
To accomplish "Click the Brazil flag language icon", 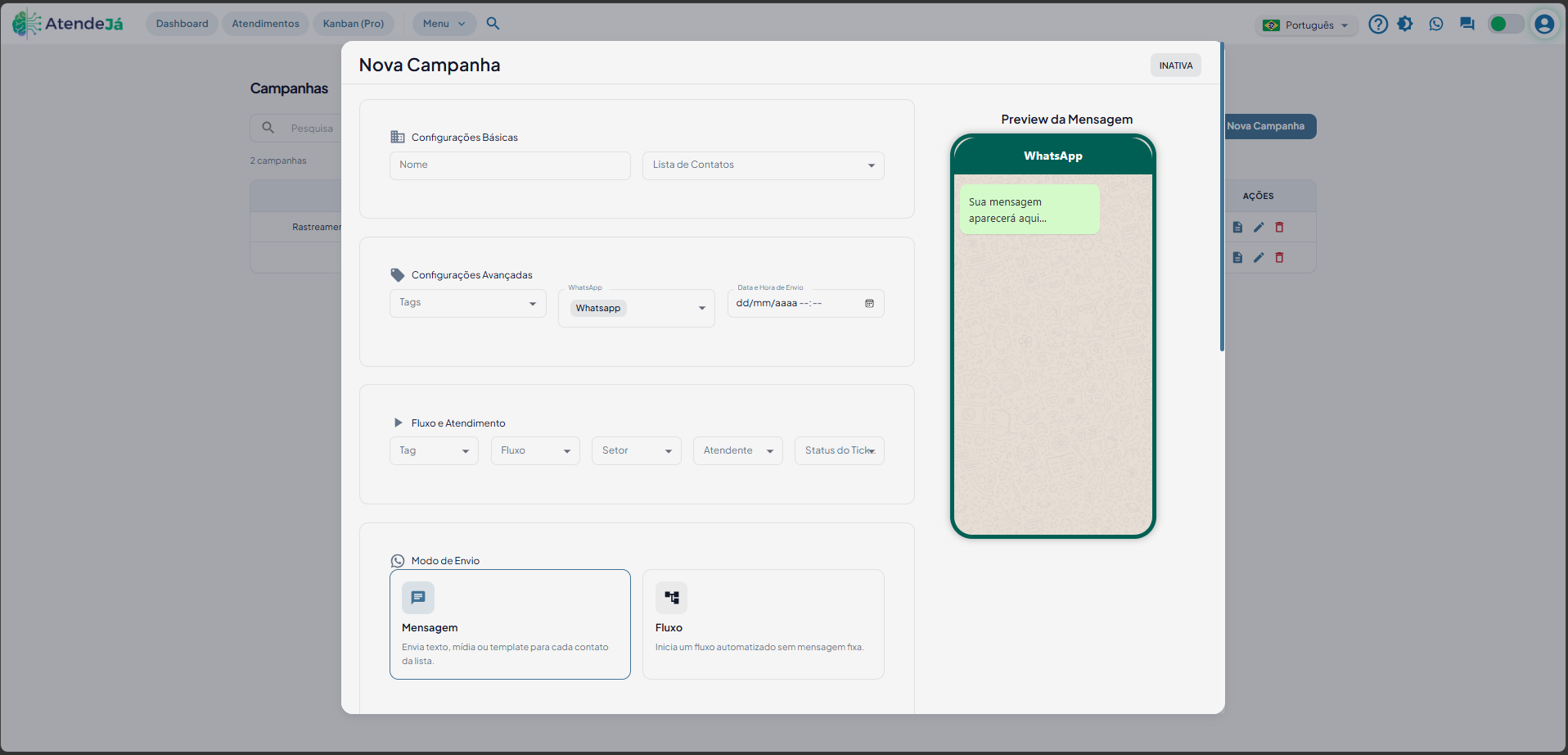I will (1271, 25).
